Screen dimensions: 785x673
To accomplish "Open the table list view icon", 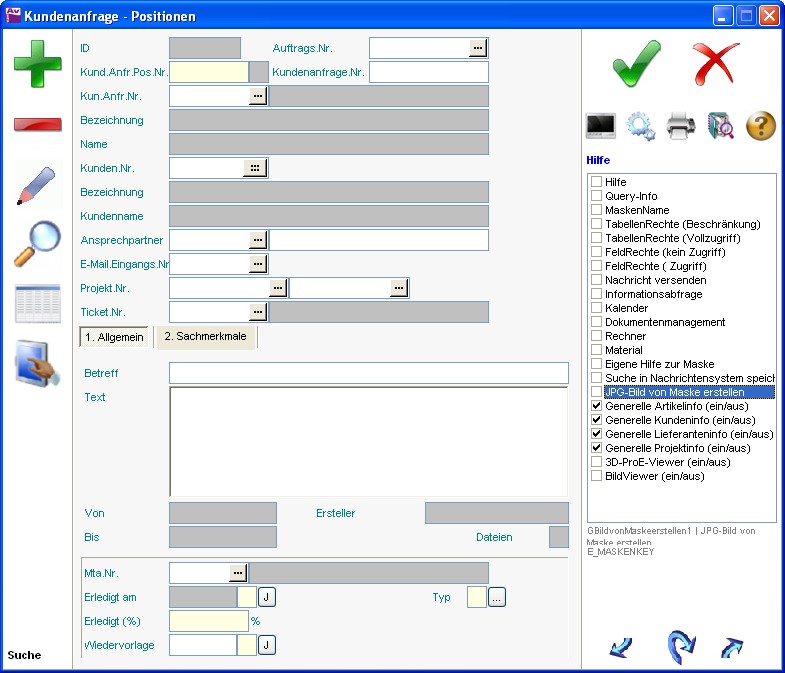I will tap(37, 304).
